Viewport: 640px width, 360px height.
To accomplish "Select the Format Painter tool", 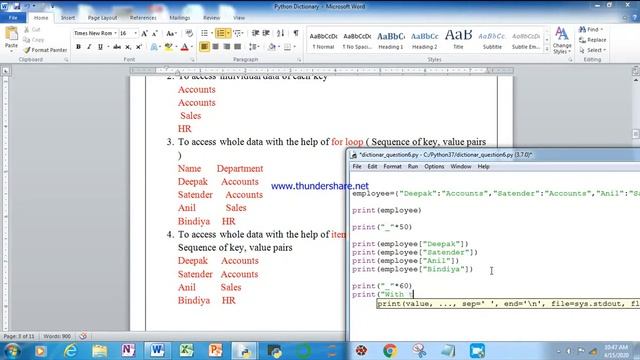I will pyautogui.click(x=45, y=50).
